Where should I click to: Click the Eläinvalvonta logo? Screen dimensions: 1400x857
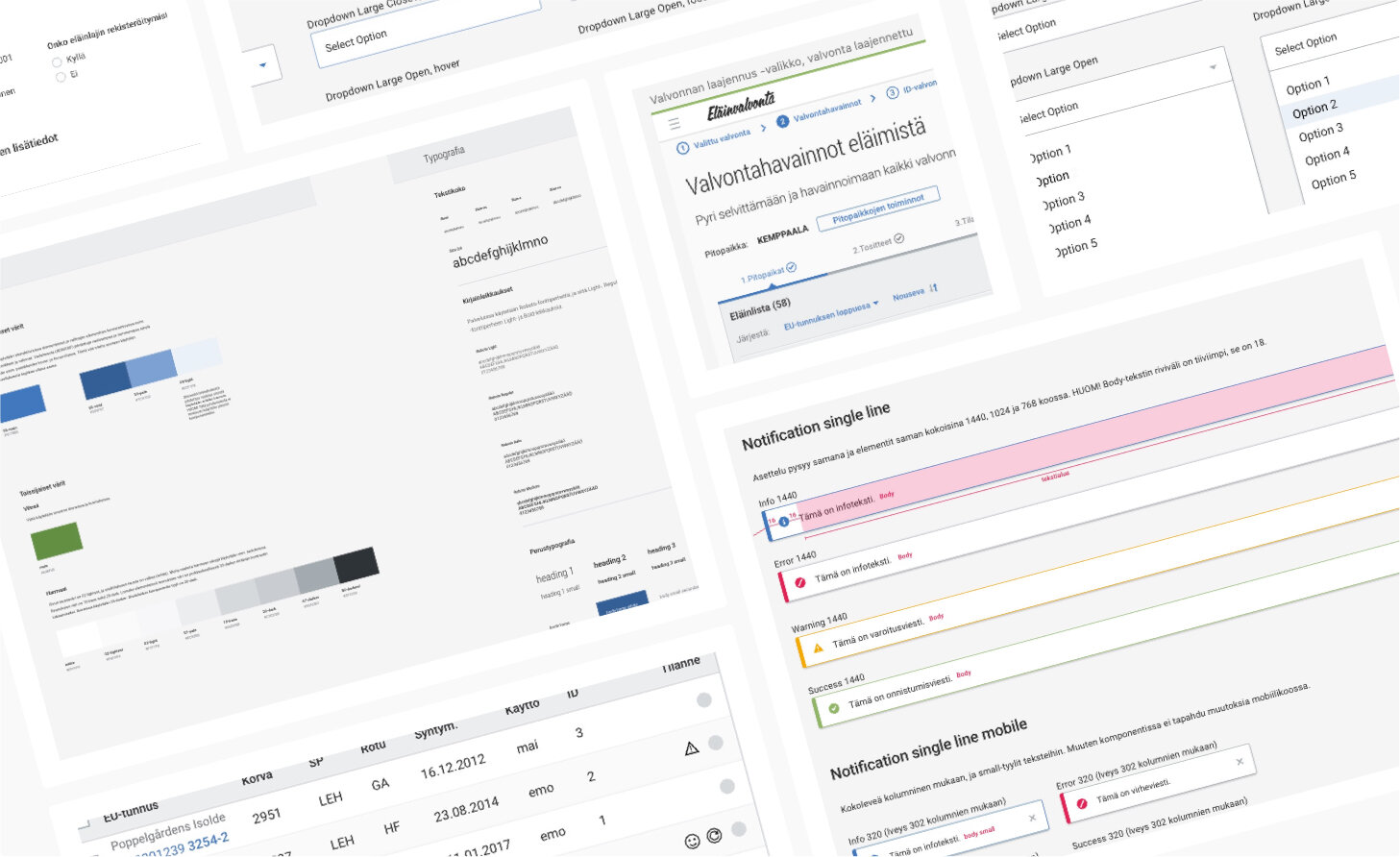click(x=741, y=105)
